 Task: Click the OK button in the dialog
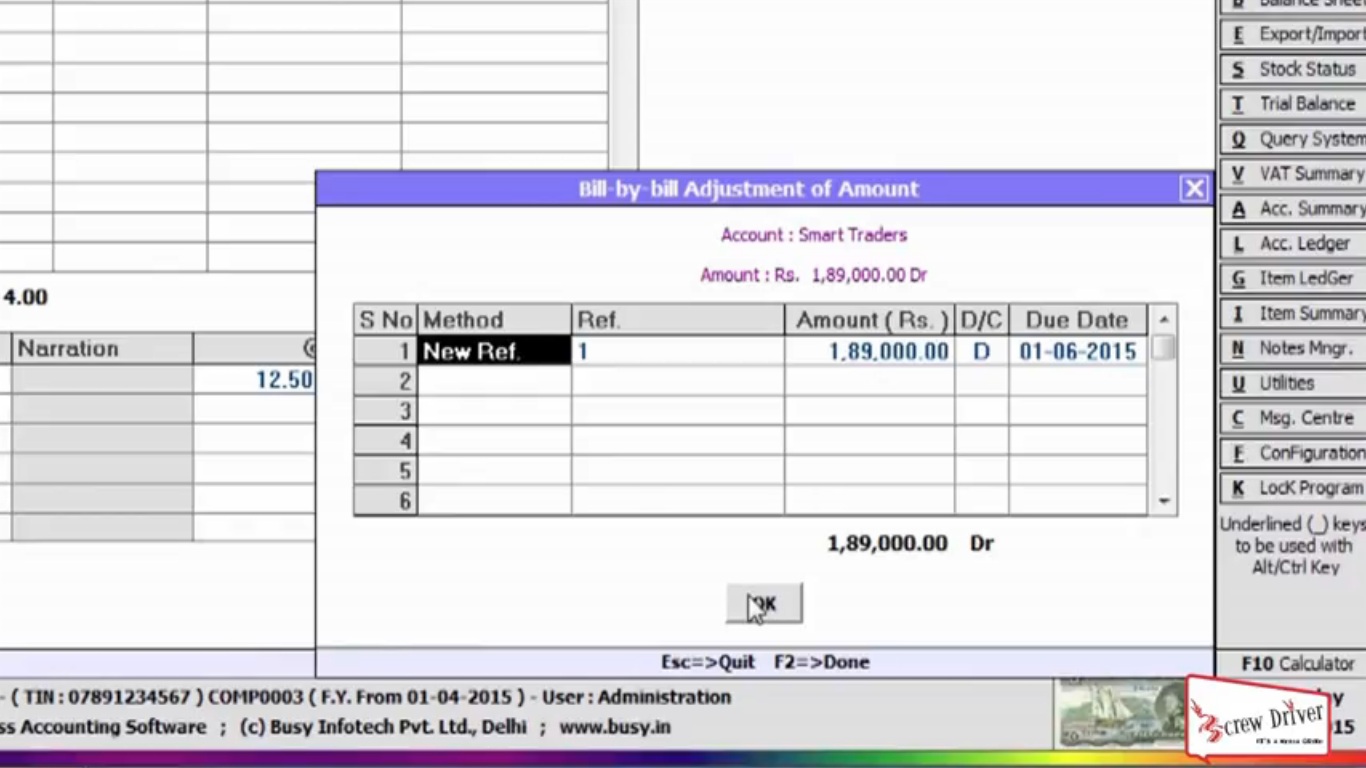coord(764,604)
